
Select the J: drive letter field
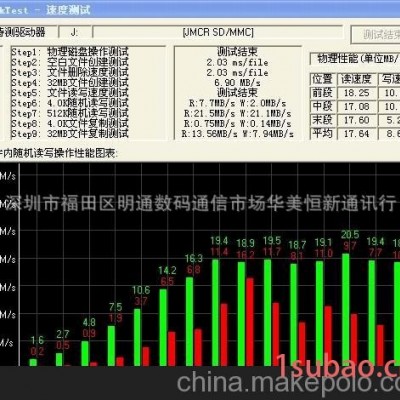point(75,32)
